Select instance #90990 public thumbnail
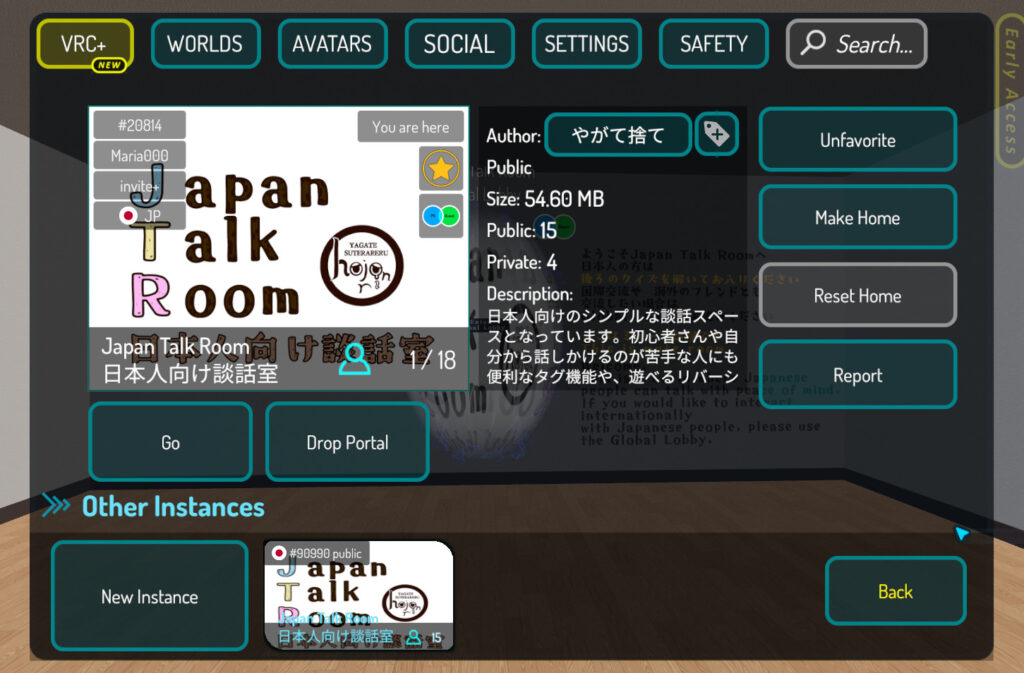 pyautogui.click(x=359, y=595)
